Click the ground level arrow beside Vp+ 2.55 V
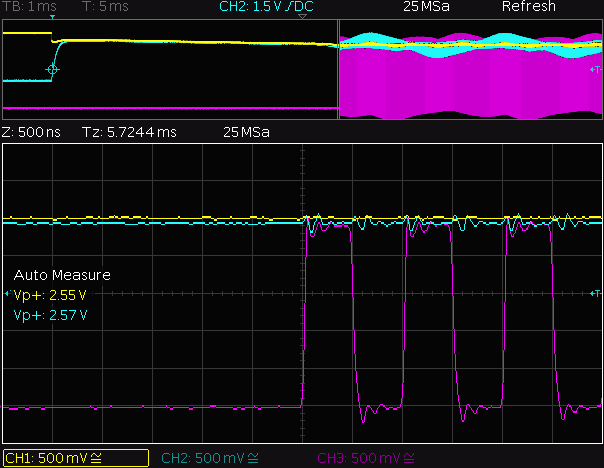The height and width of the screenshot is (468, 604). (x=7, y=294)
